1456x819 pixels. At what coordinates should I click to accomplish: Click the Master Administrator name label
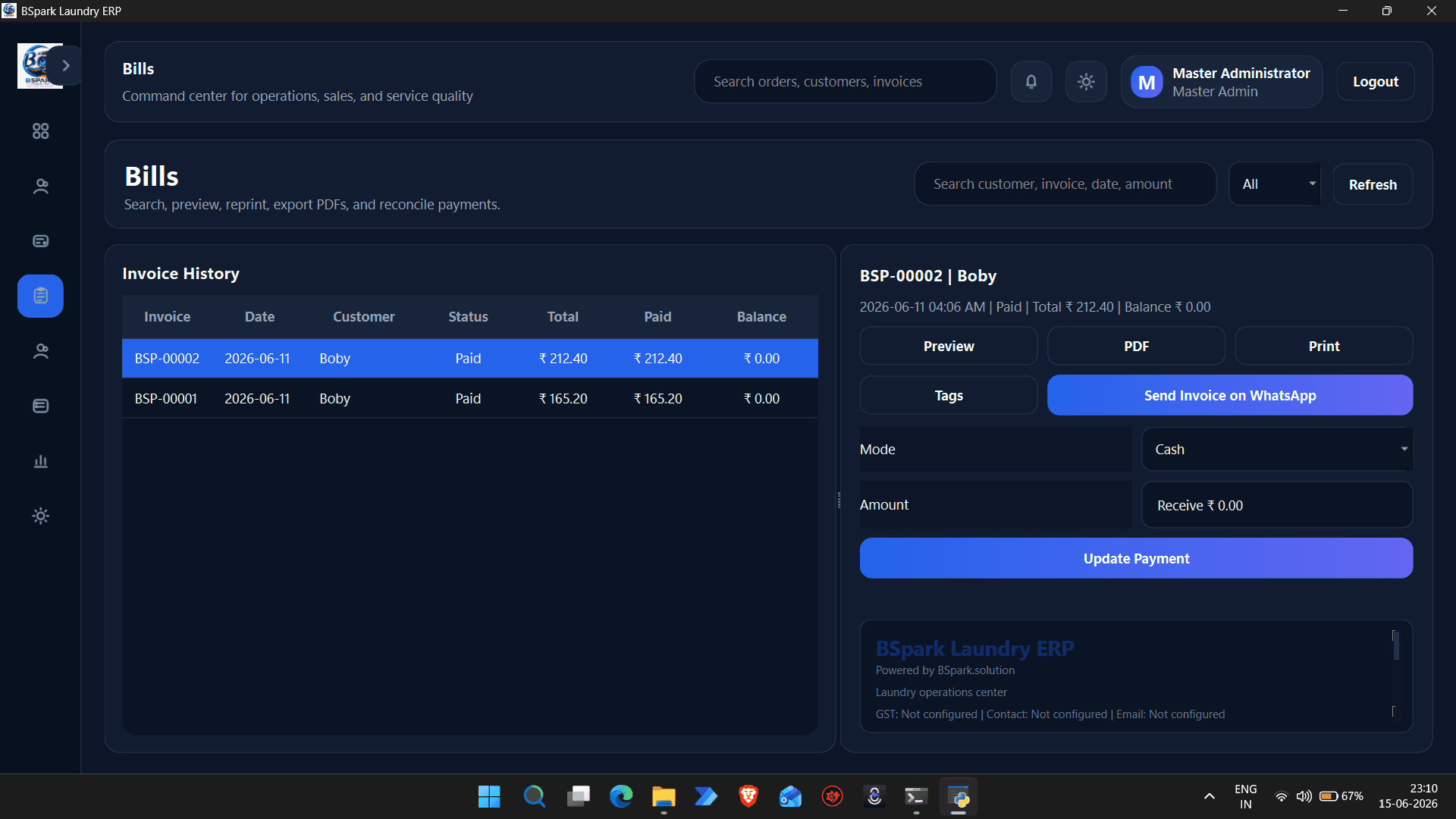click(1241, 73)
